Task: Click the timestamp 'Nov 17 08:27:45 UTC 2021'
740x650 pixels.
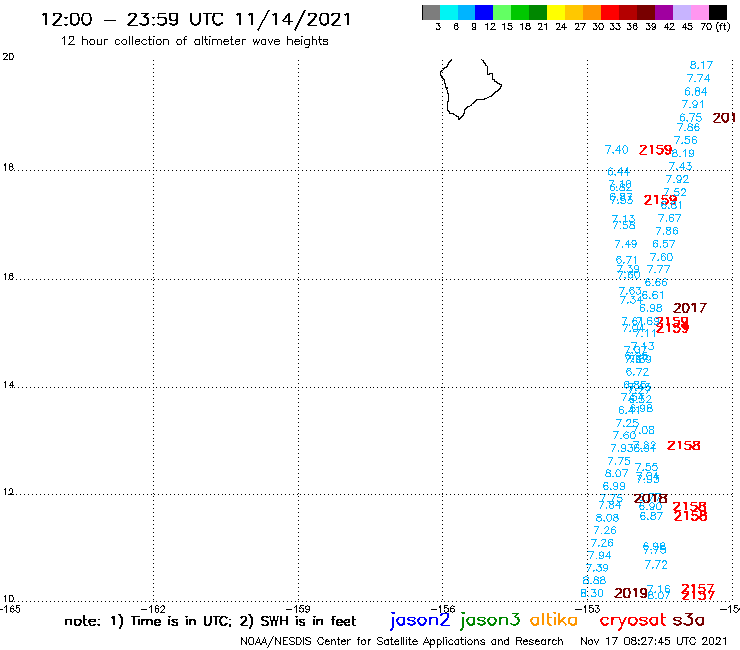Action: (x=654, y=641)
